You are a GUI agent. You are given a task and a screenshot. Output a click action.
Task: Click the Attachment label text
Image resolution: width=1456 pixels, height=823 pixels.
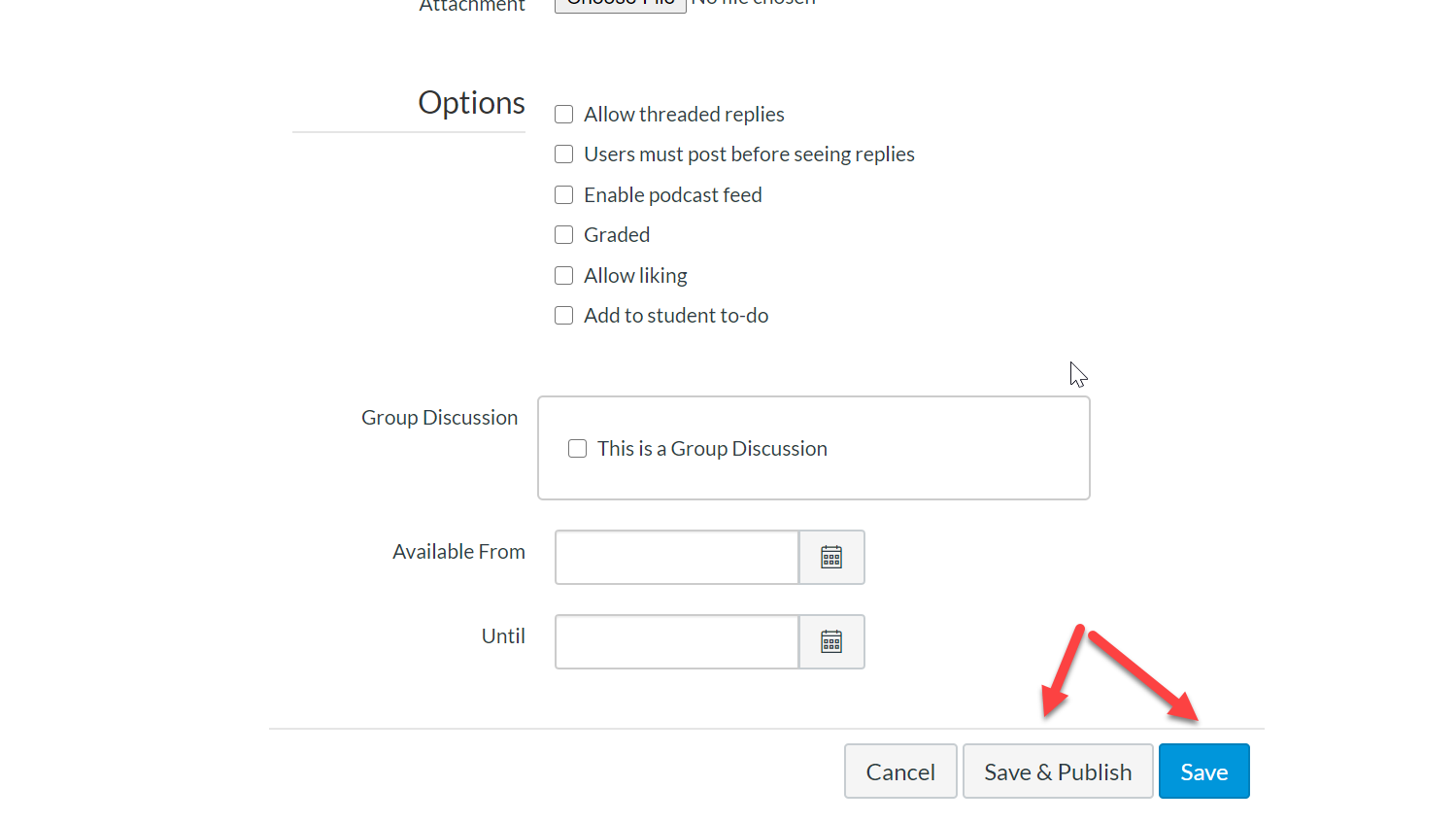pyautogui.click(x=472, y=6)
